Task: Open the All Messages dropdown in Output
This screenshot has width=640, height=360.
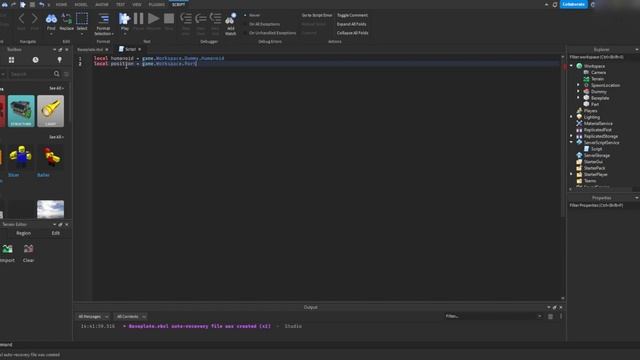Action: tap(93, 316)
